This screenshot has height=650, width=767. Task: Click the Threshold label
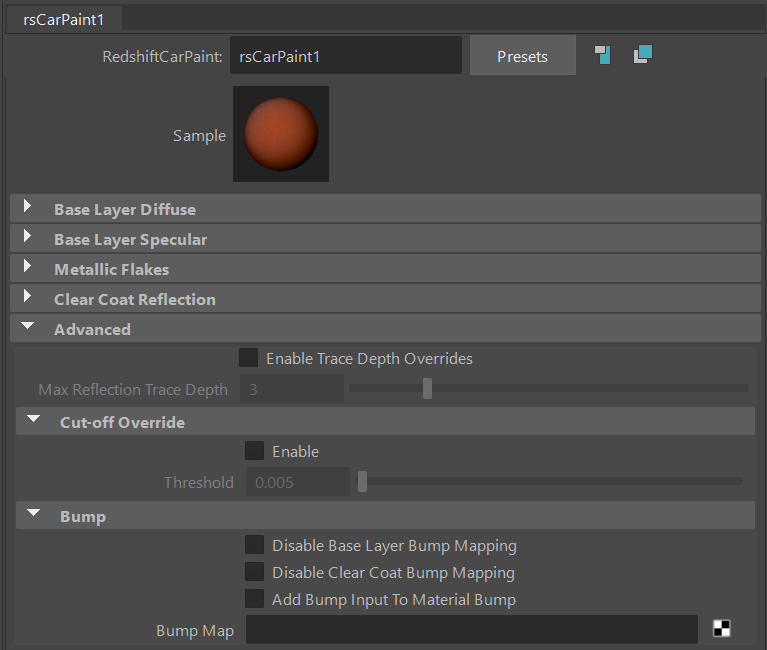pyautogui.click(x=199, y=482)
